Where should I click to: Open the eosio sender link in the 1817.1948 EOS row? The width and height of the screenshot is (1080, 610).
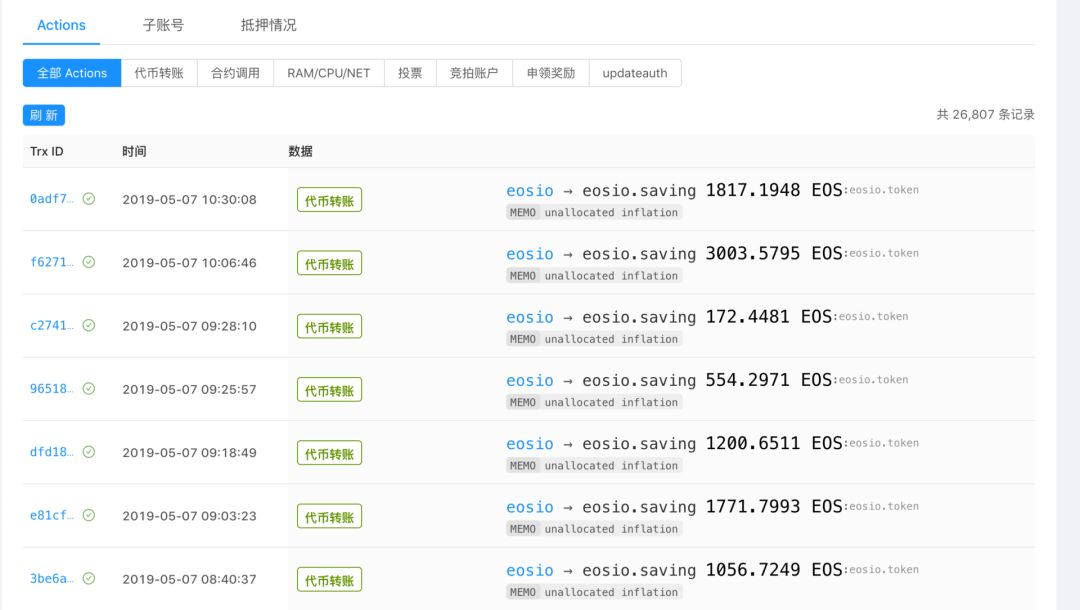(x=530, y=191)
